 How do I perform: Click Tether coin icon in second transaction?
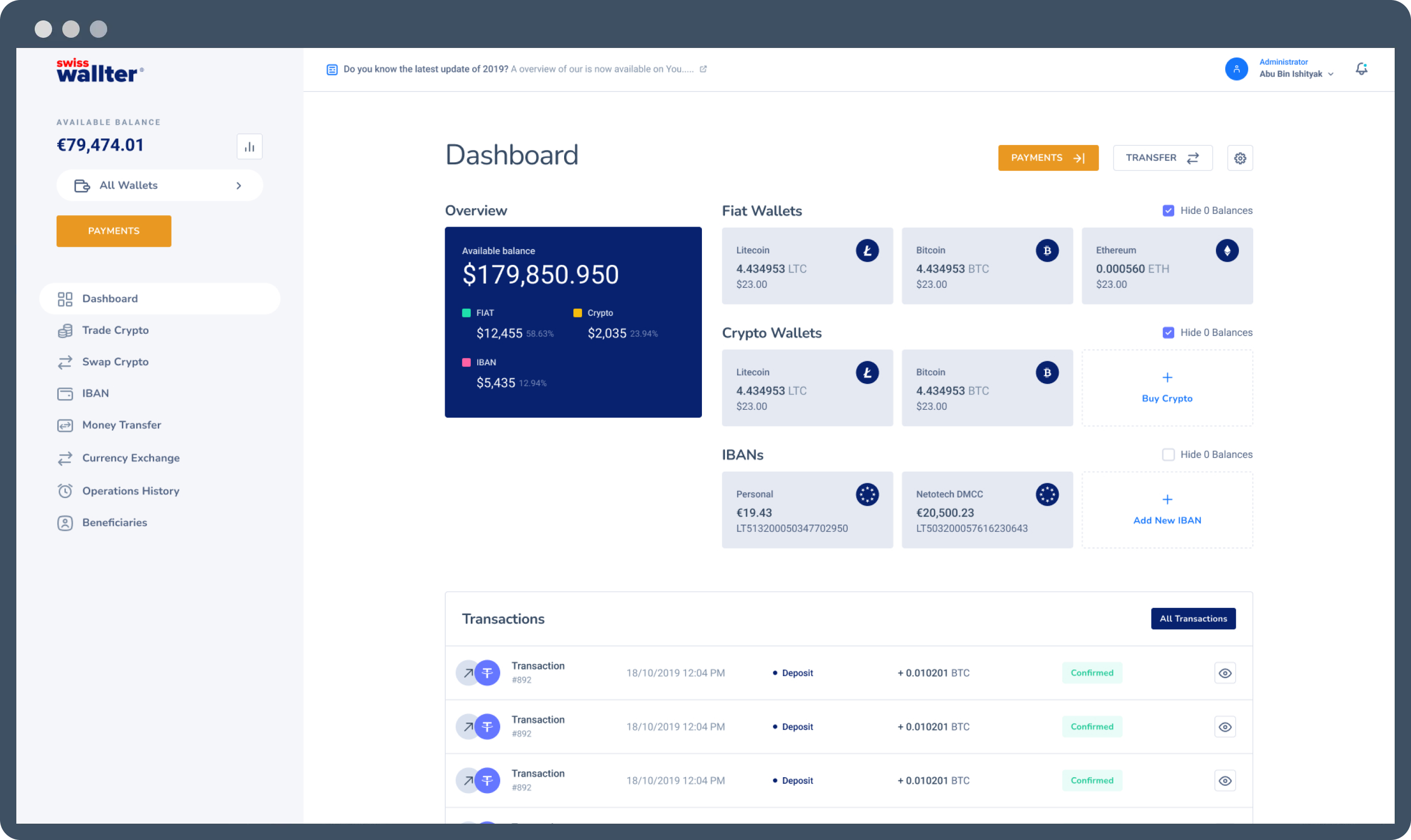coord(487,727)
